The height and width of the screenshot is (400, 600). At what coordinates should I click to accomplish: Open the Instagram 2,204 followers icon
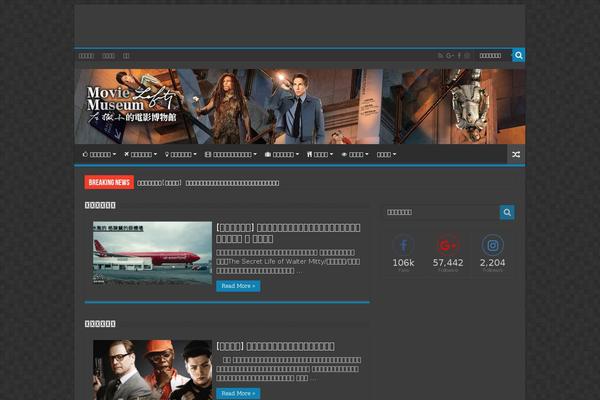[x=492, y=245]
